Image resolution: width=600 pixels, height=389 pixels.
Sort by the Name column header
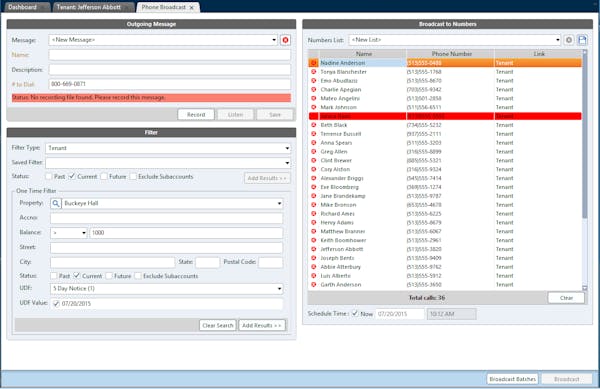[363, 54]
